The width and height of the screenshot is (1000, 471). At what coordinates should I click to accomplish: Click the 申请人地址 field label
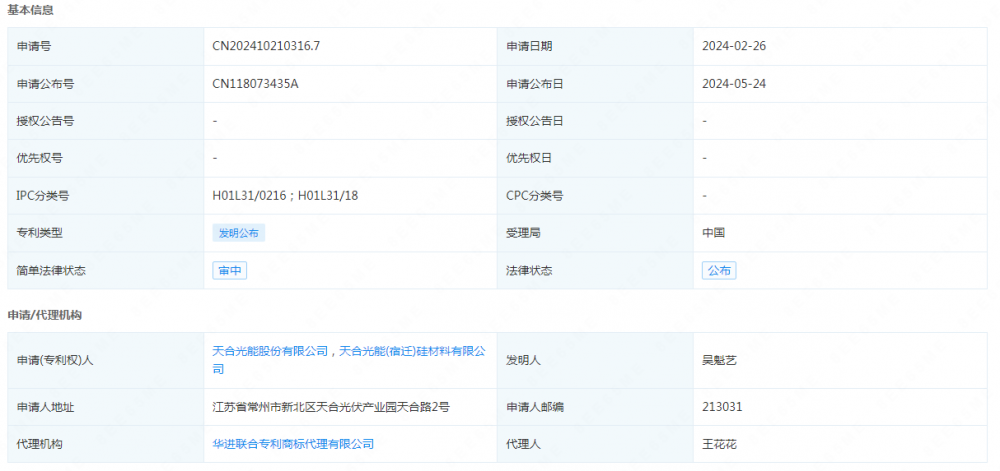[45, 407]
